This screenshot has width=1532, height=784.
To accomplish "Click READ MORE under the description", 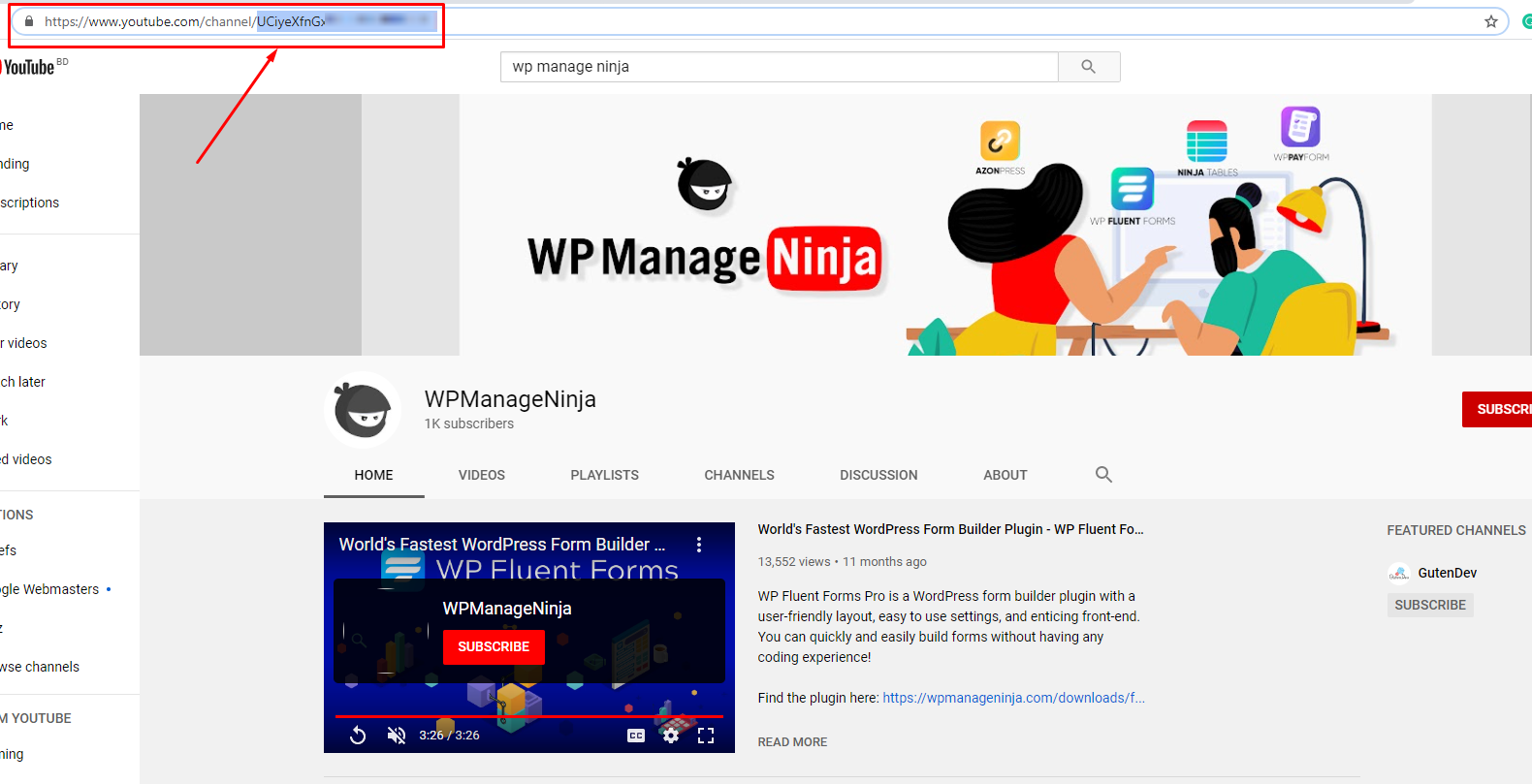I will pyautogui.click(x=792, y=742).
